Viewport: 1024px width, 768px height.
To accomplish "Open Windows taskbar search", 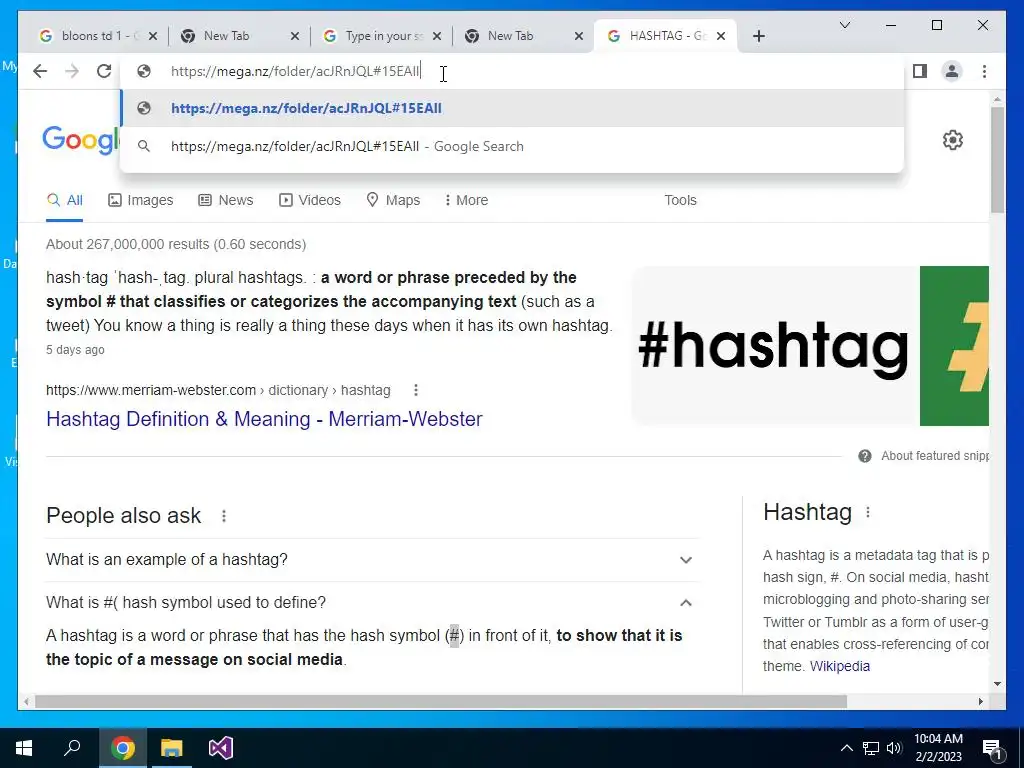I will pos(72,748).
